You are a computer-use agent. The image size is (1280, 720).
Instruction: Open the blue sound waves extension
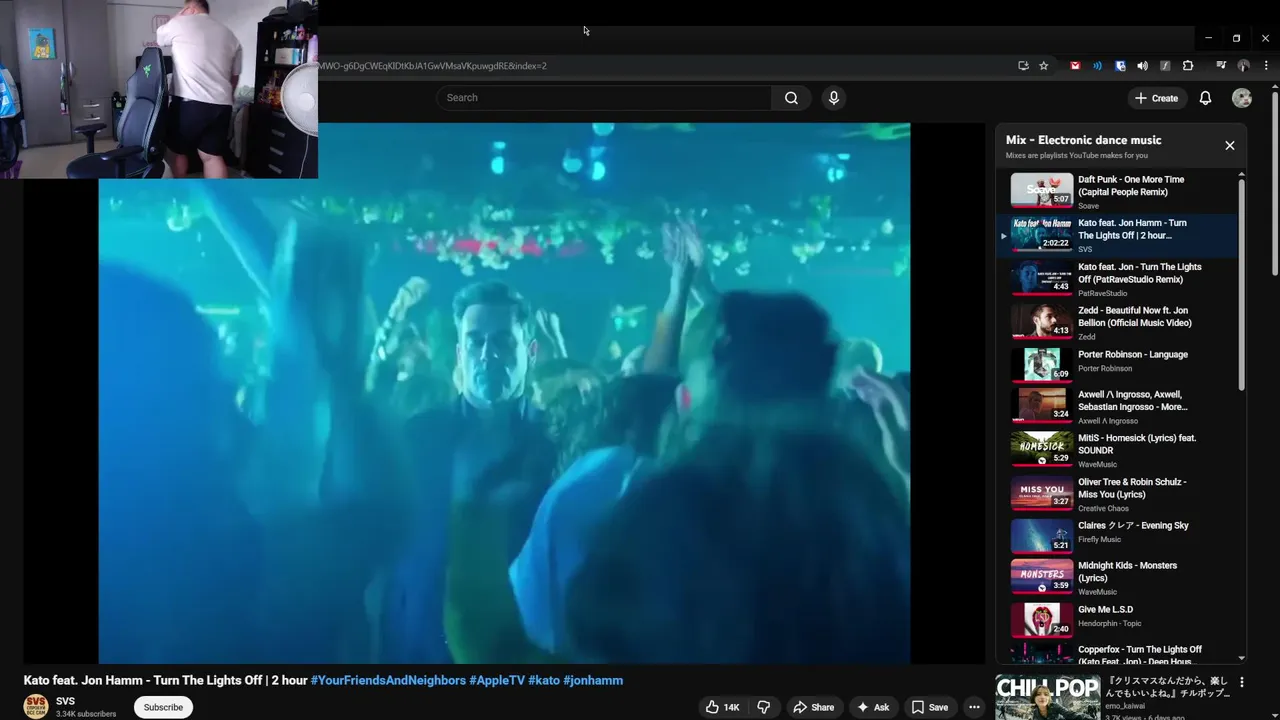(x=1097, y=66)
